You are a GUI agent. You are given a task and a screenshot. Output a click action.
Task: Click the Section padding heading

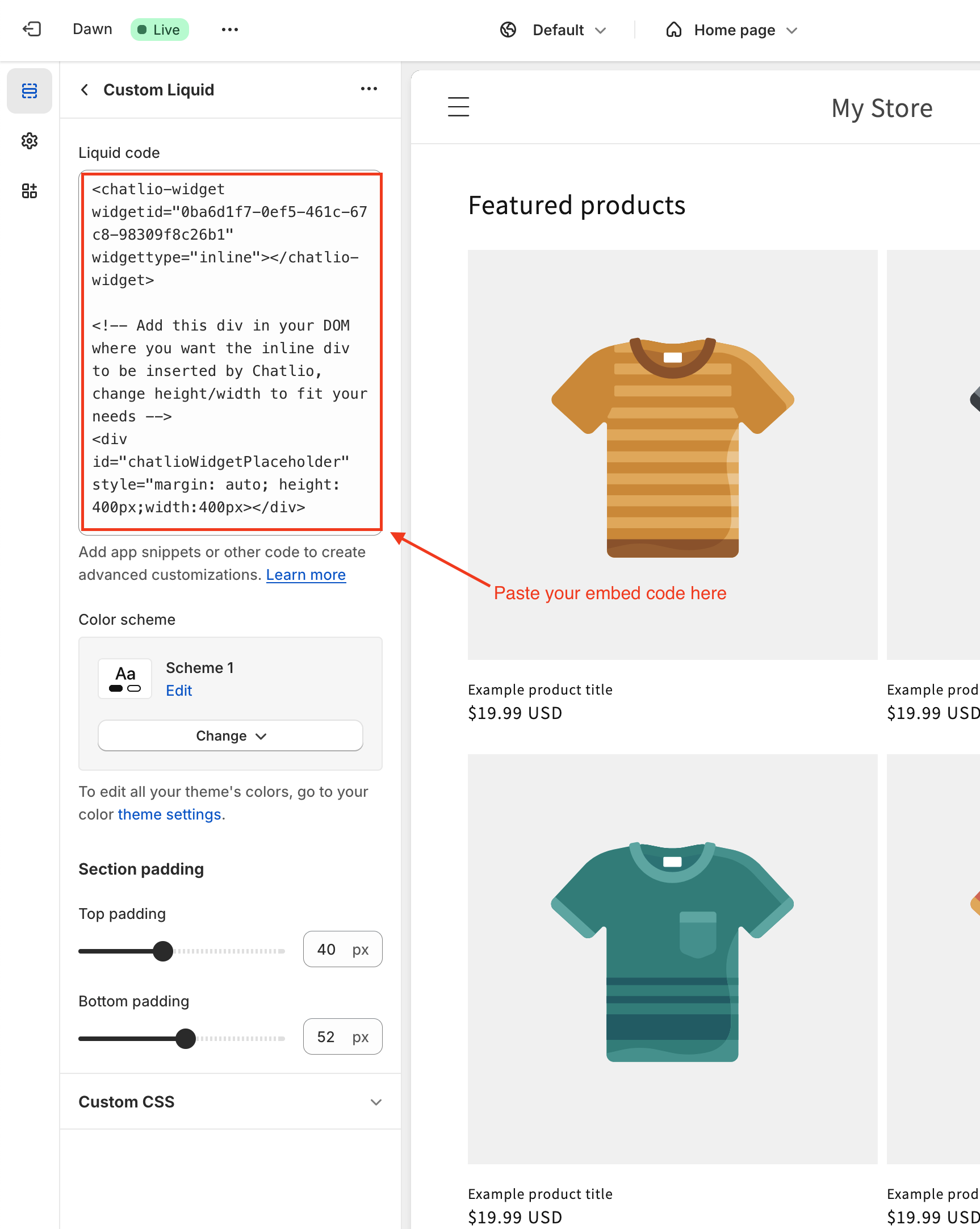[x=141, y=869]
